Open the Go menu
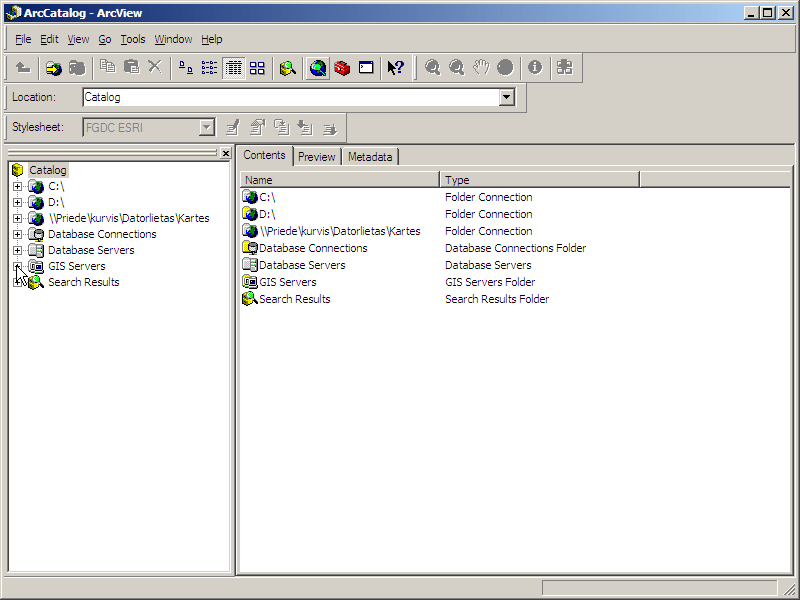 [x=105, y=39]
